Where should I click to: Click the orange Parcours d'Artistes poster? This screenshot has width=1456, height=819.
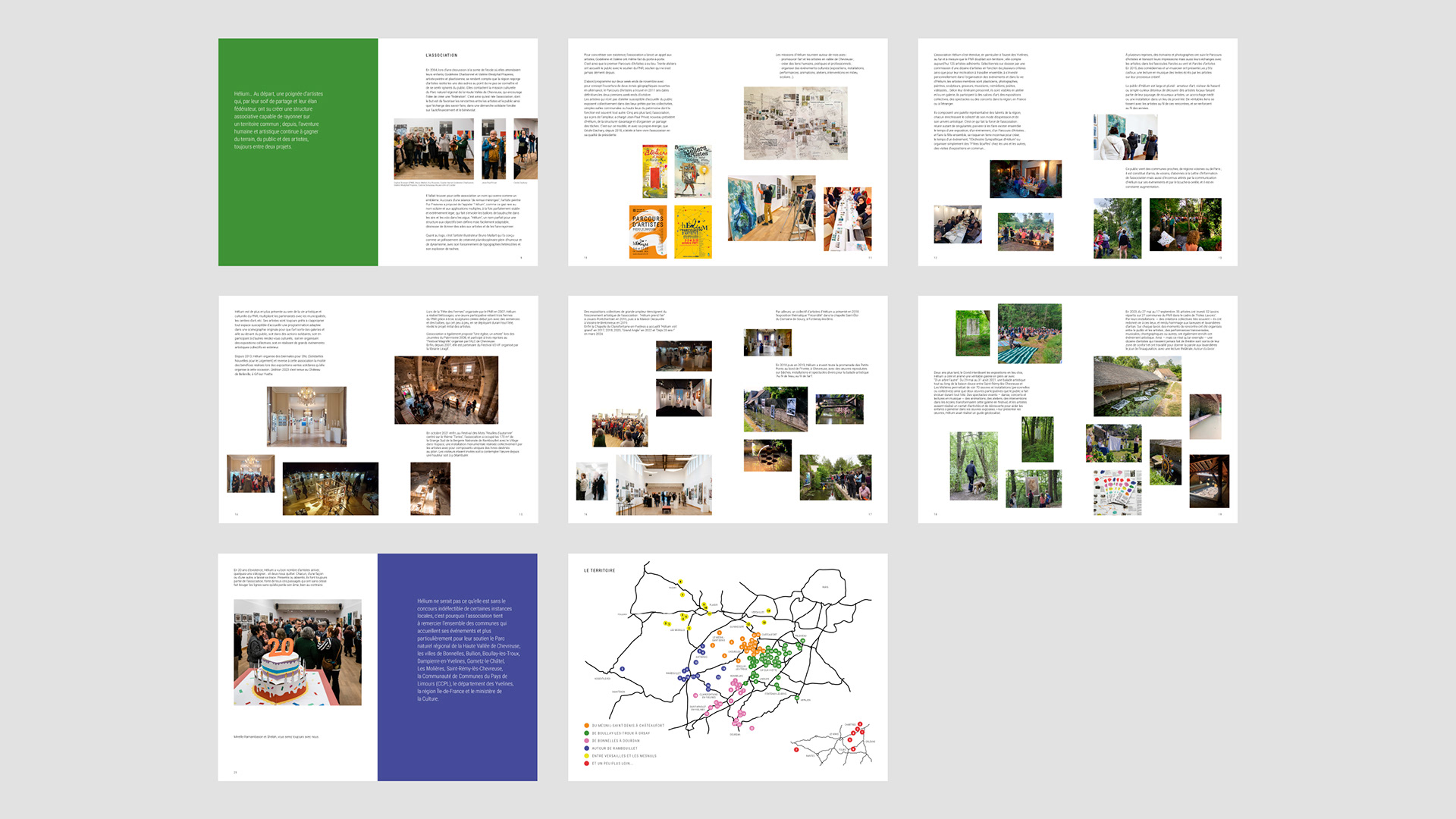pyautogui.click(x=648, y=231)
